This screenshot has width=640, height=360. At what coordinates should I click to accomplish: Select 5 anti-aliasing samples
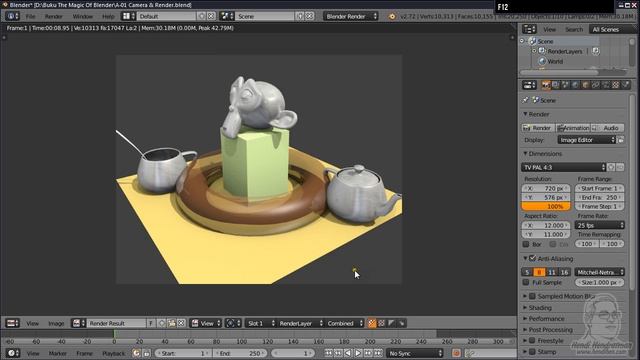[x=527, y=272]
